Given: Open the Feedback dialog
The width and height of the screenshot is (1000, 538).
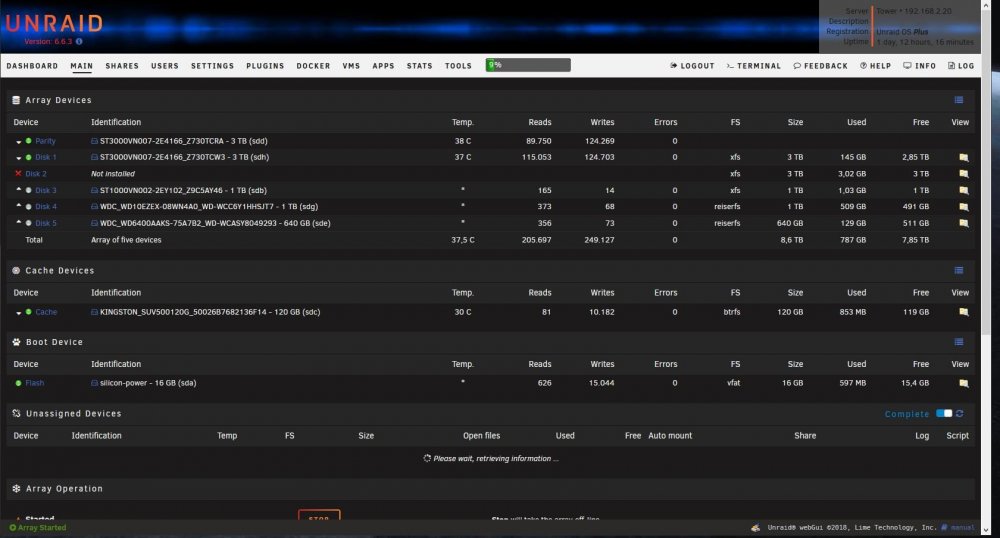Looking at the screenshot, I should coord(820,66).
